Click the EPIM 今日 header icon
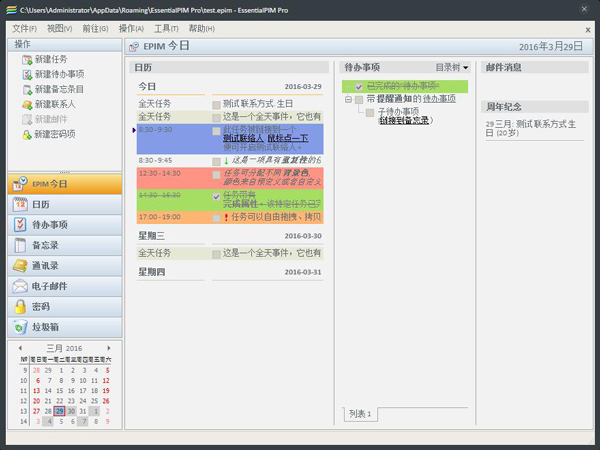Viewport: 600px width, 450px height. (134, 47)
